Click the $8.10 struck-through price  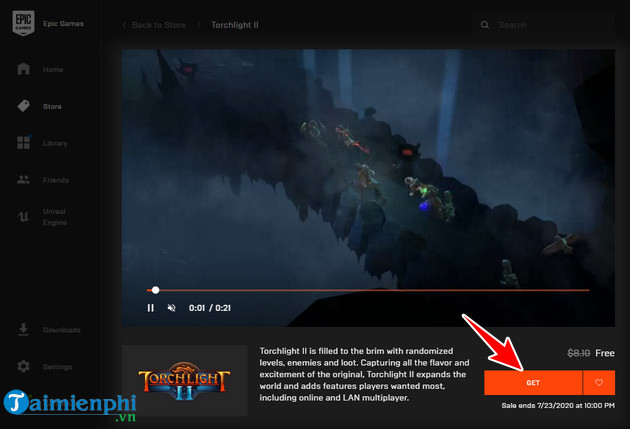(x=578, y=353)
